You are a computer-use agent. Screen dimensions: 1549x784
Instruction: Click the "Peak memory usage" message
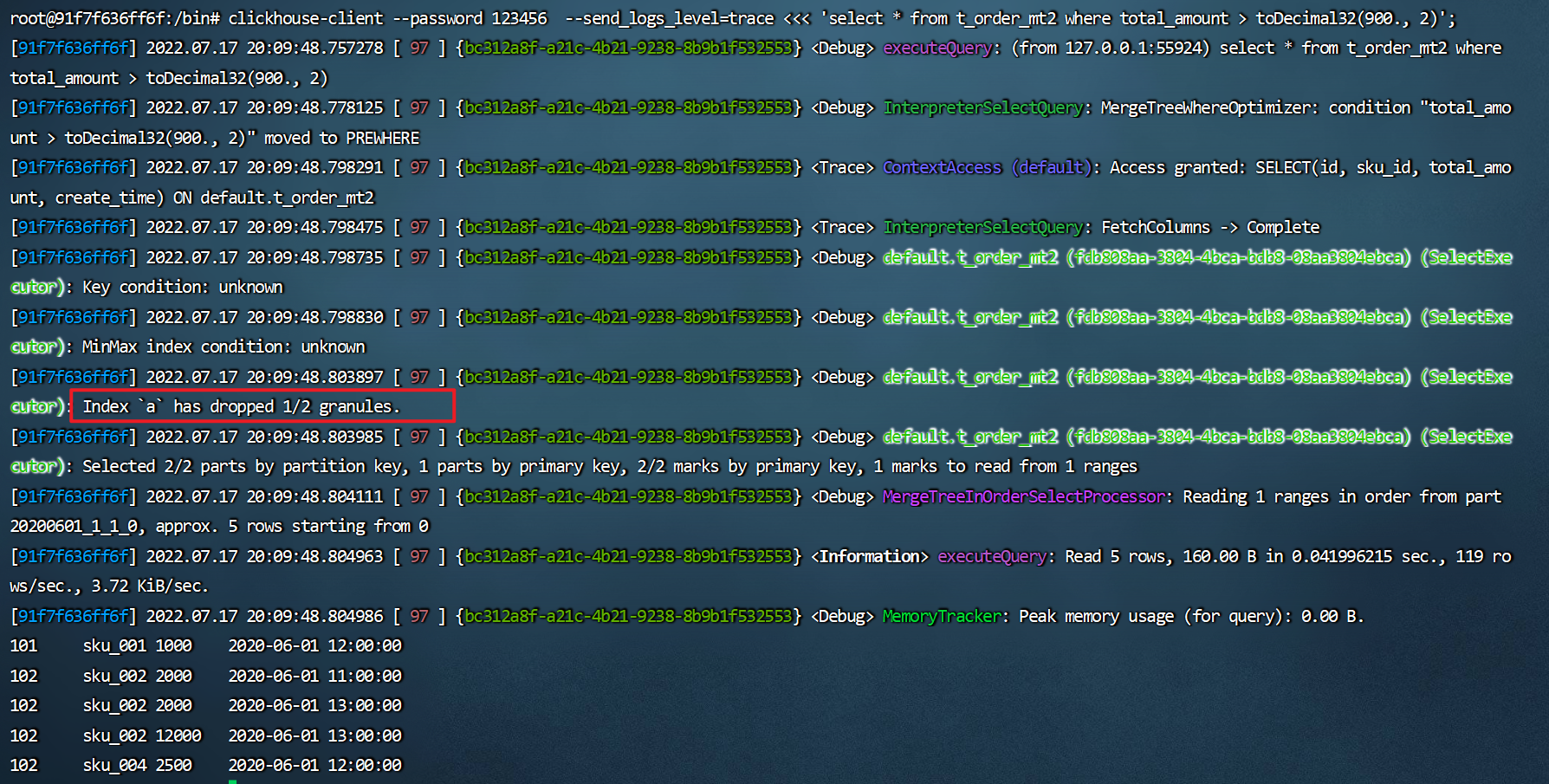pos(1096,616)
